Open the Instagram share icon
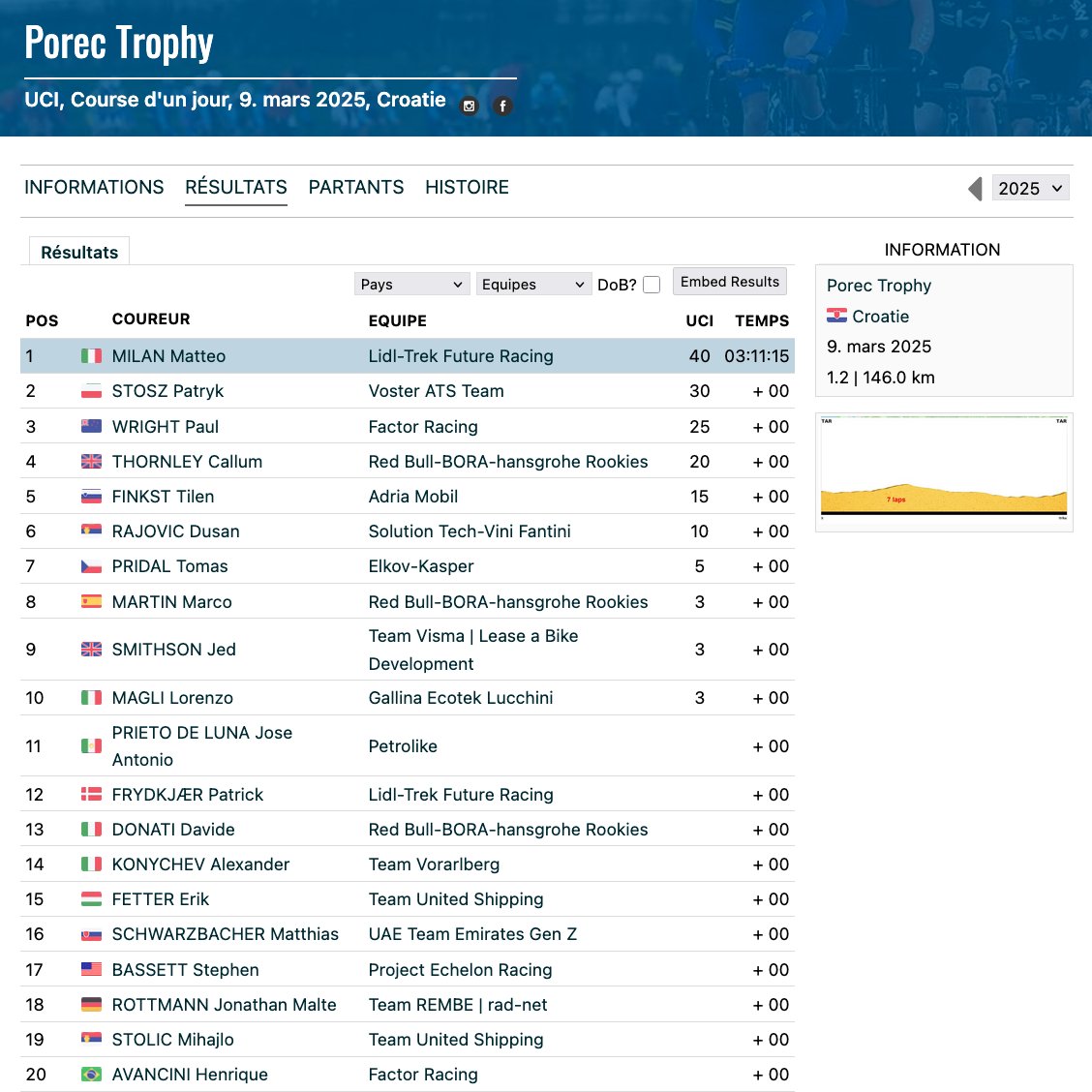 pos(470,106)
